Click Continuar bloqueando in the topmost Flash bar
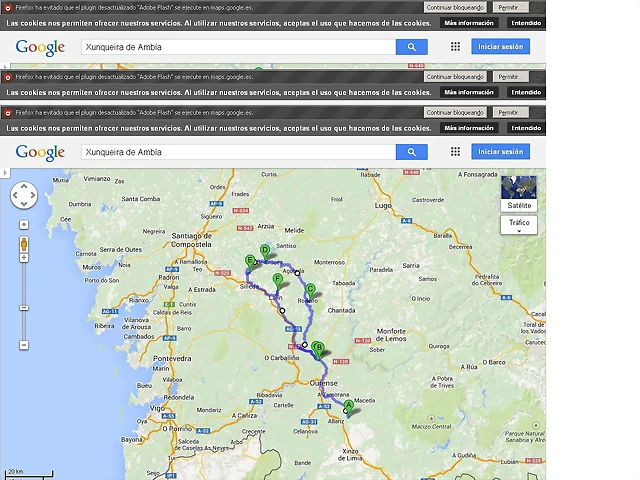640x480 pixels. point(455,7)
